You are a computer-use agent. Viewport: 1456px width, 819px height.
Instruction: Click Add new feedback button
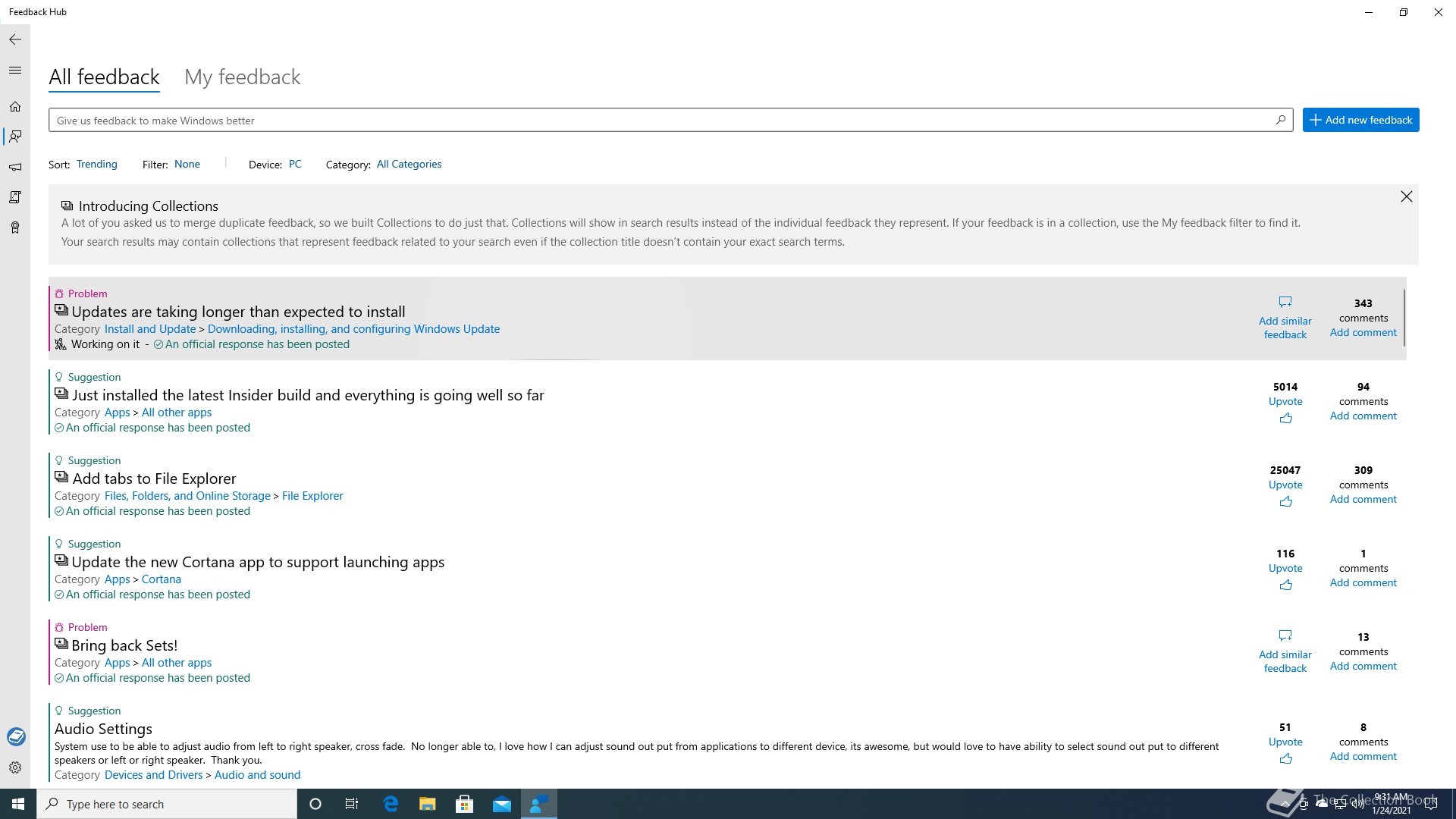click(1360, 120)
